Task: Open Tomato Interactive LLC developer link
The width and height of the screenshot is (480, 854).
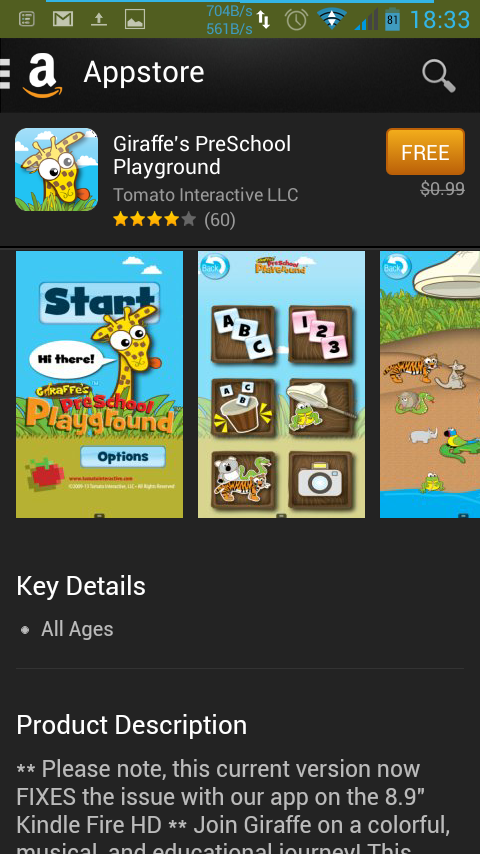Action: pos(205,194)
